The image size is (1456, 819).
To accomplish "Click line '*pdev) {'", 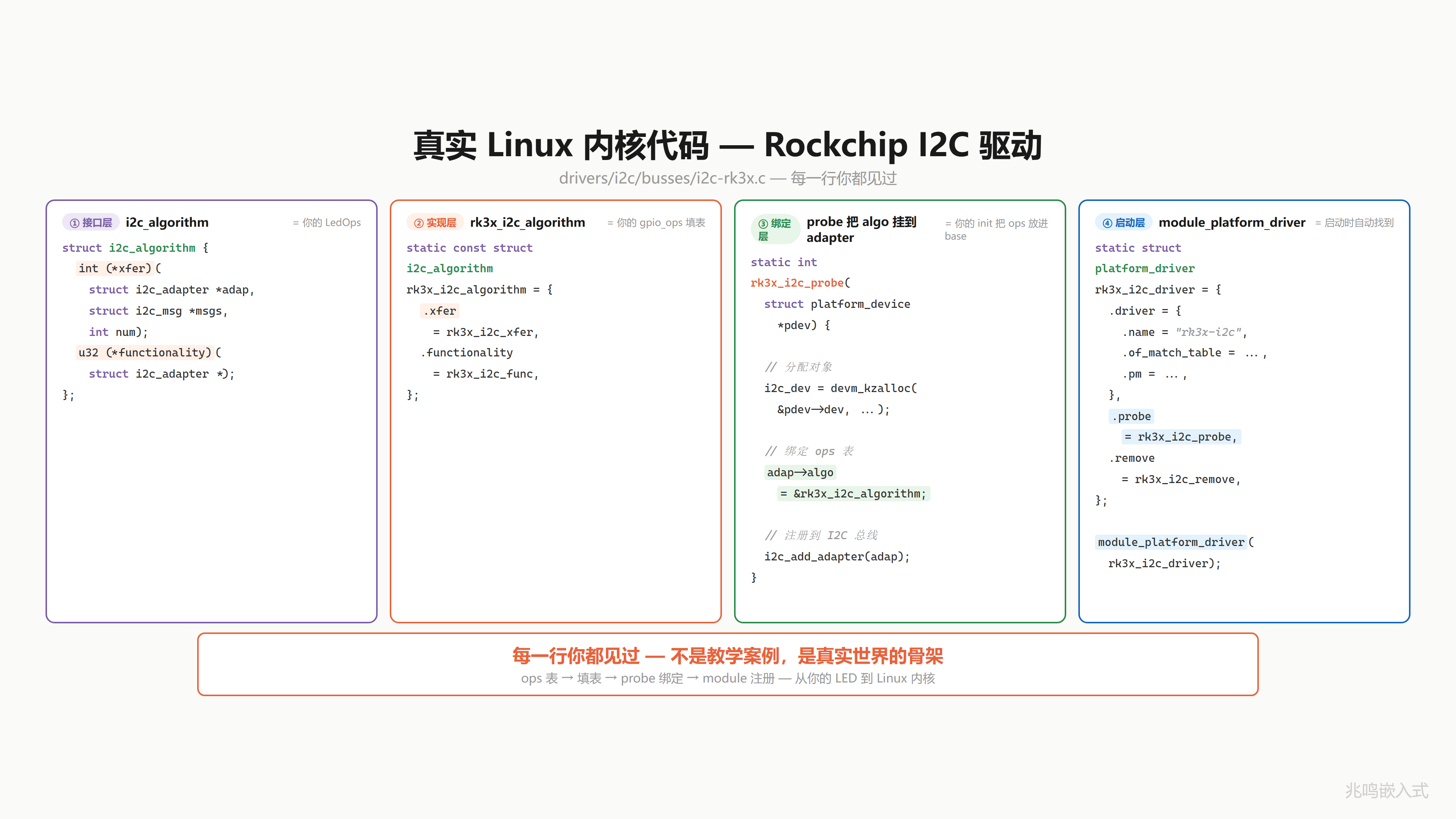I will 804,325.
